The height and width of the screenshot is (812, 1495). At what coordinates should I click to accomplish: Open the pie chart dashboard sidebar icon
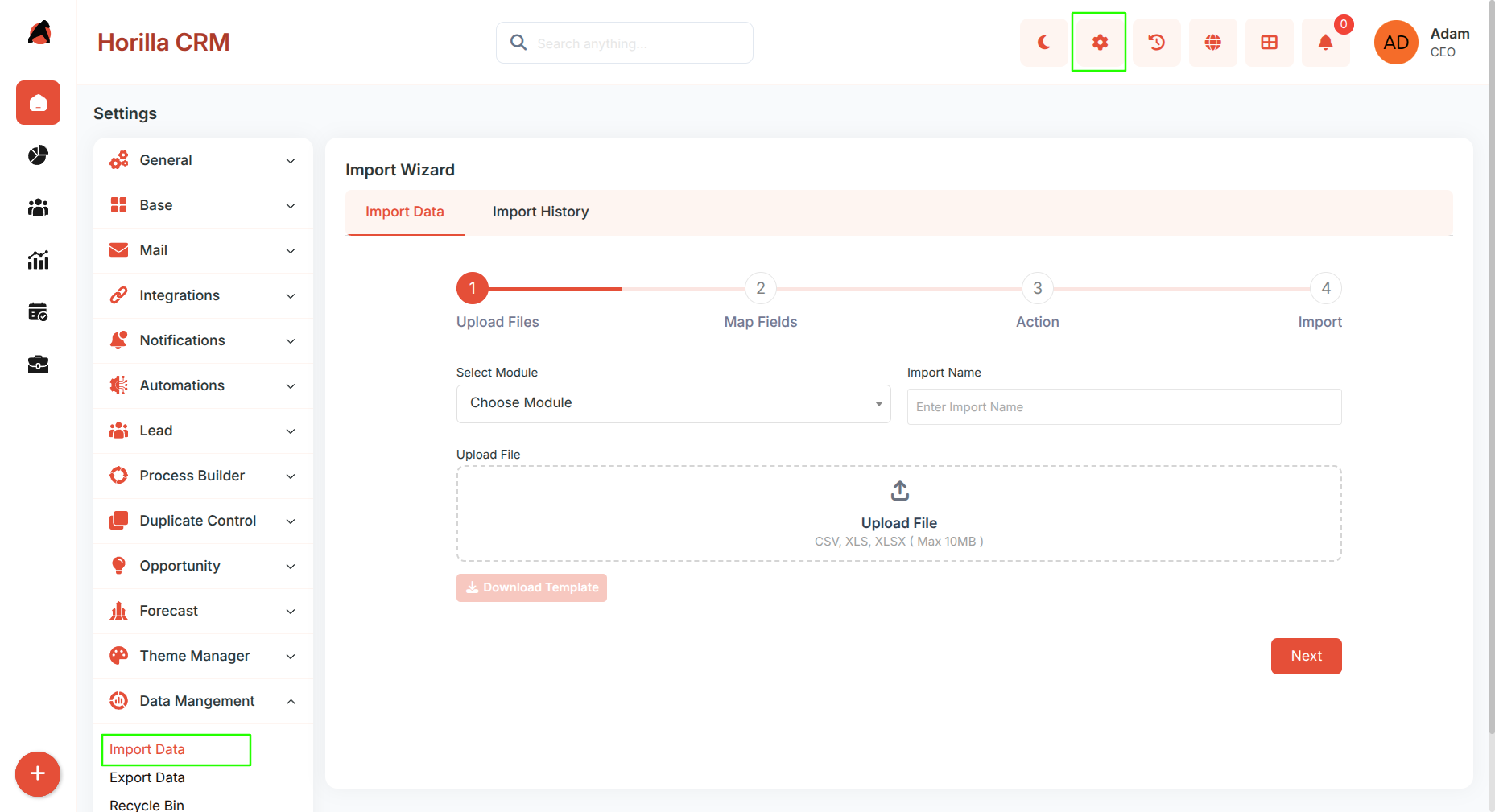[x=38, y=155]
